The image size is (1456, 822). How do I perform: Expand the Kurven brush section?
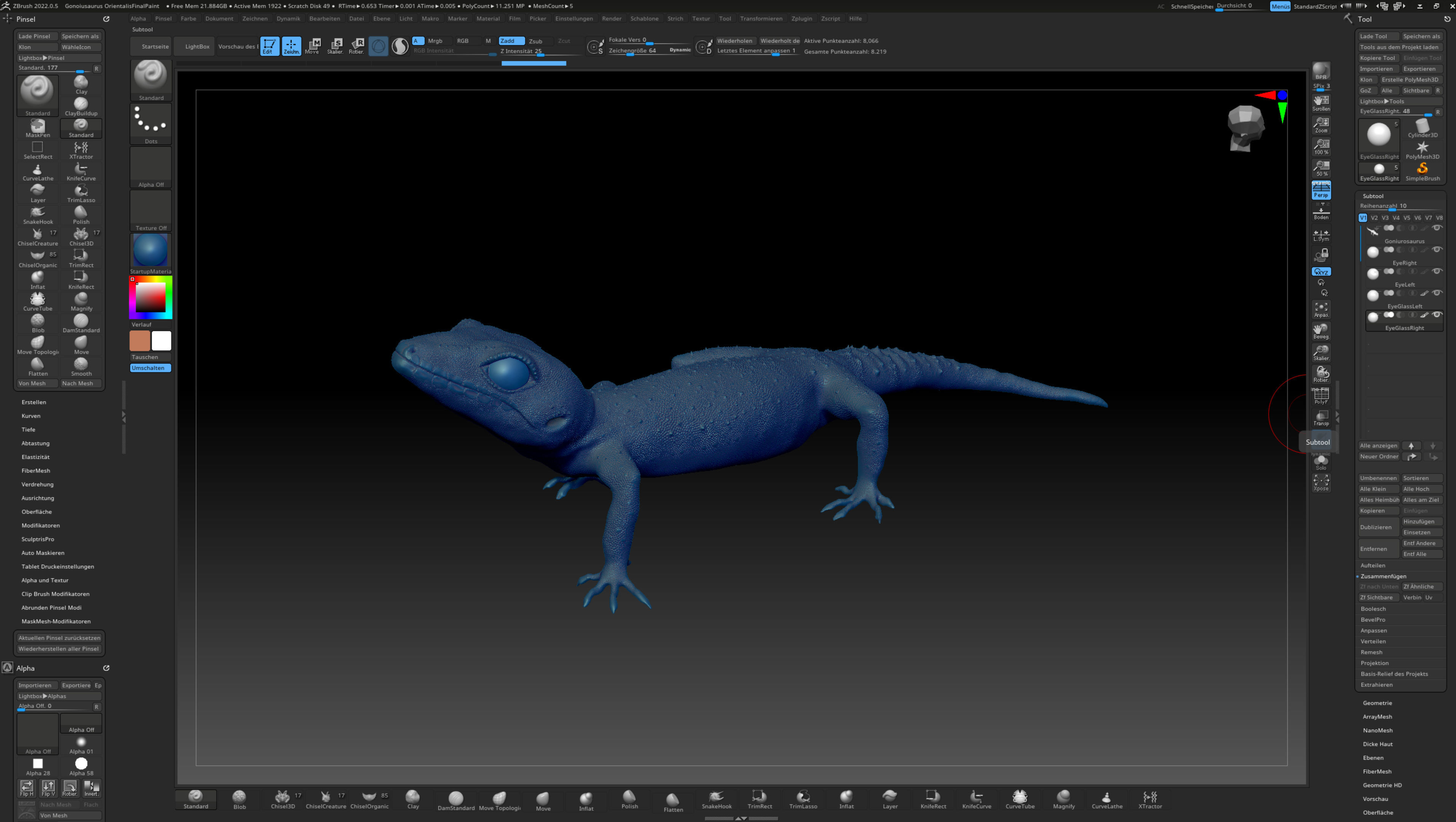pyautogui.click(x=31, y=416)
